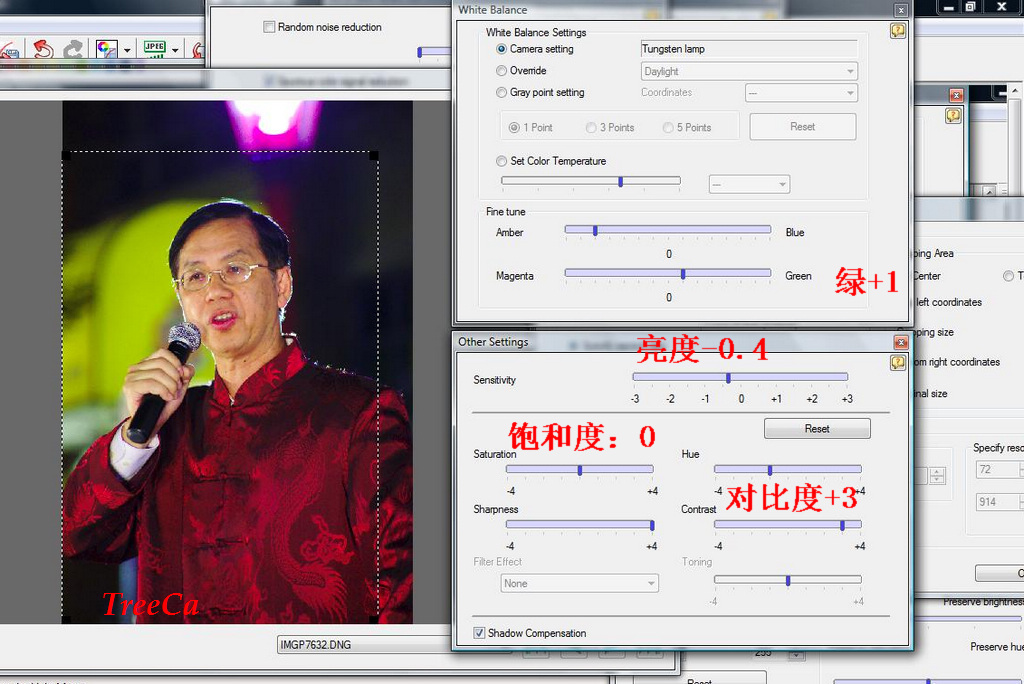The image size is (1024, 684).
Task: Select Gray point setting radio button
Action: pyautogui.click(x=502, y=93)
